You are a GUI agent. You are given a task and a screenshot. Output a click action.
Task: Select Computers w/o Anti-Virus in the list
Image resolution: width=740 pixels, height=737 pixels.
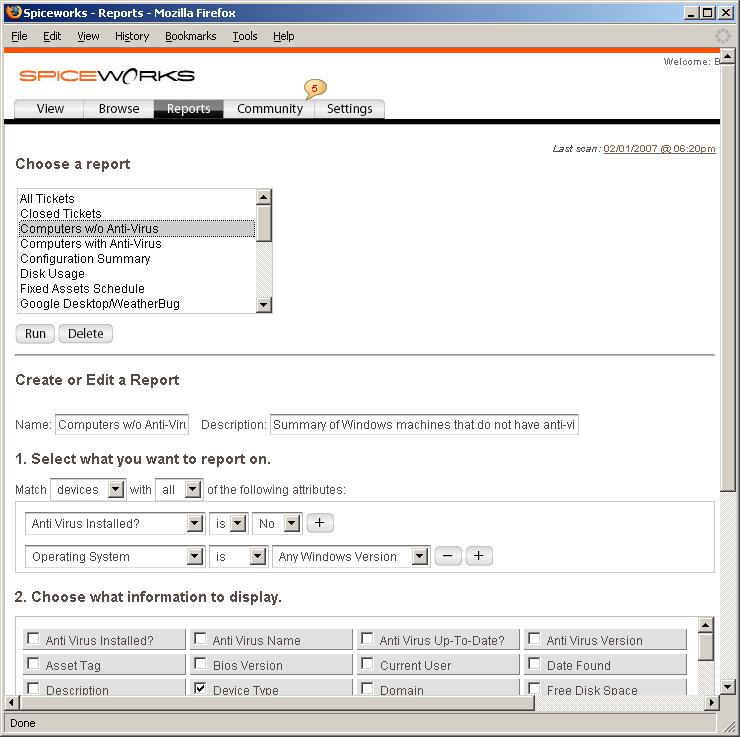[x=137, y=229]
